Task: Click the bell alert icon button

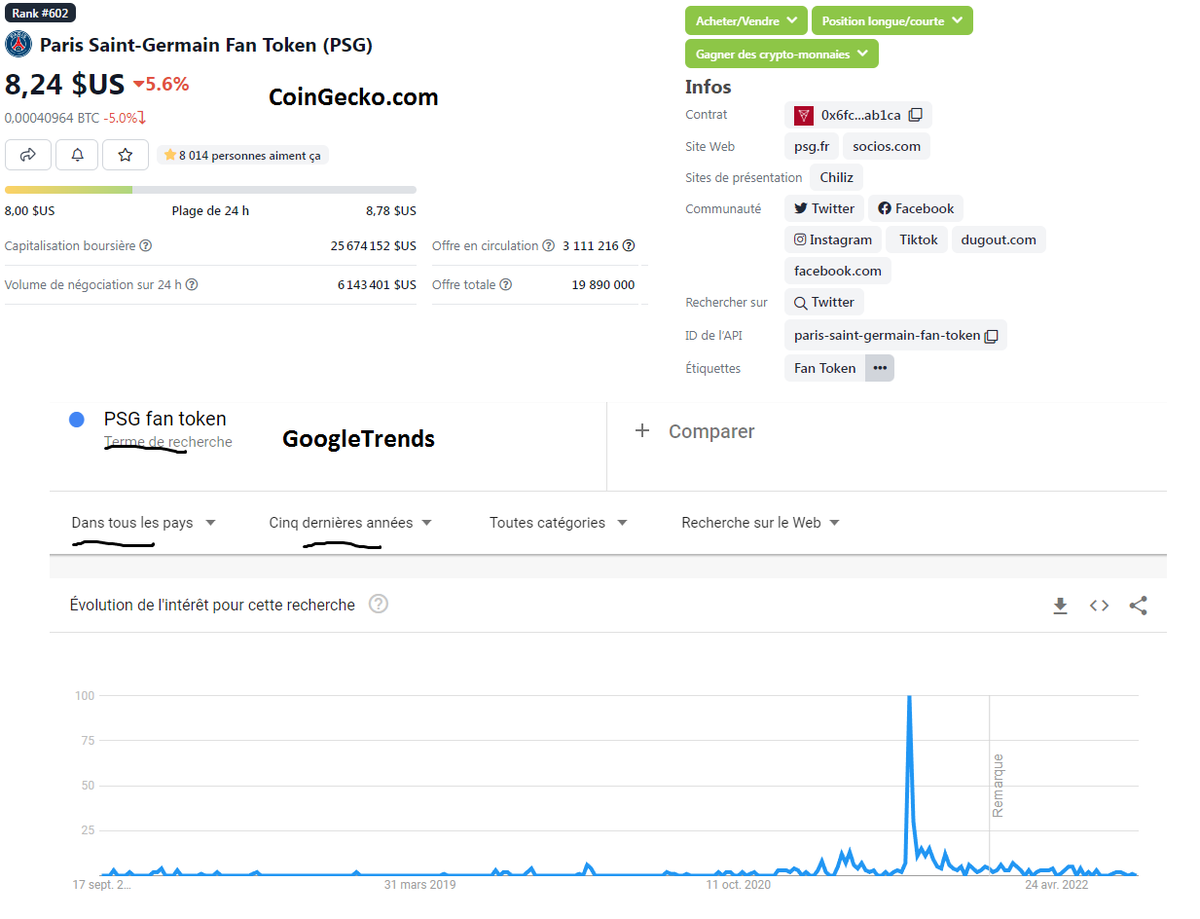Action: click(x=77, y=155)
